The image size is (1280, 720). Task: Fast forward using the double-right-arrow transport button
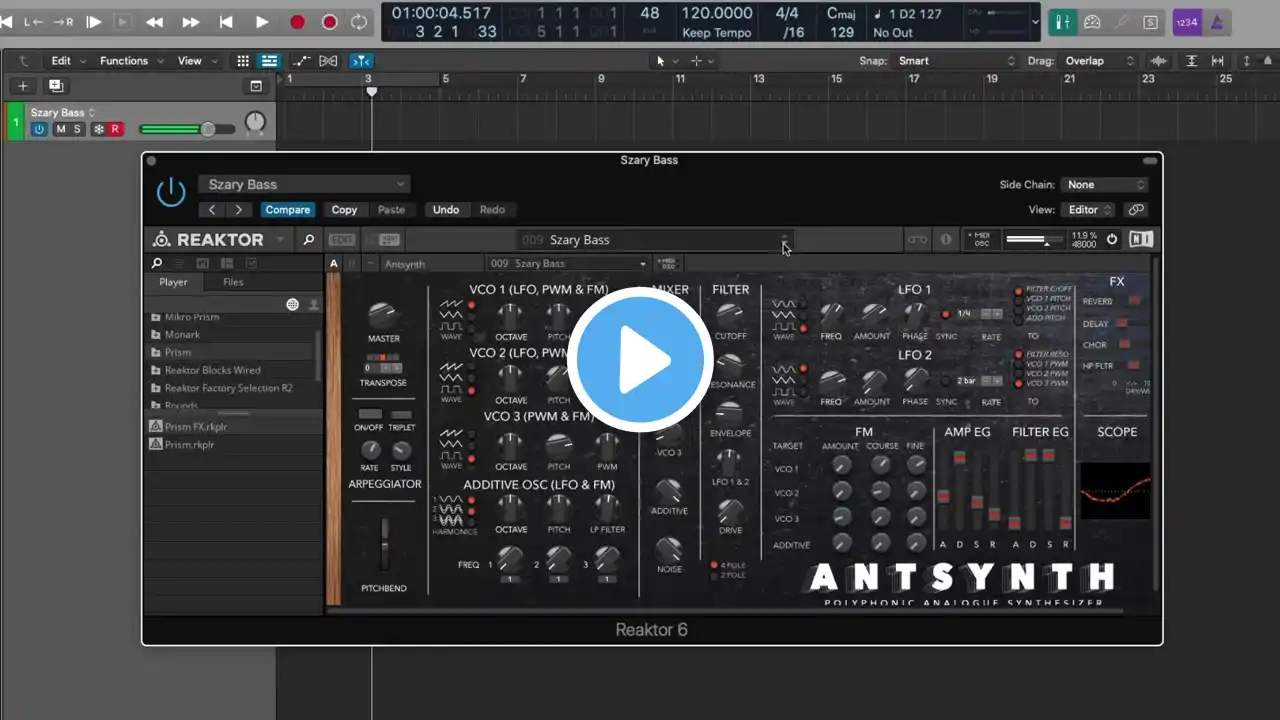pyautogui.click(x=190, y=22)
